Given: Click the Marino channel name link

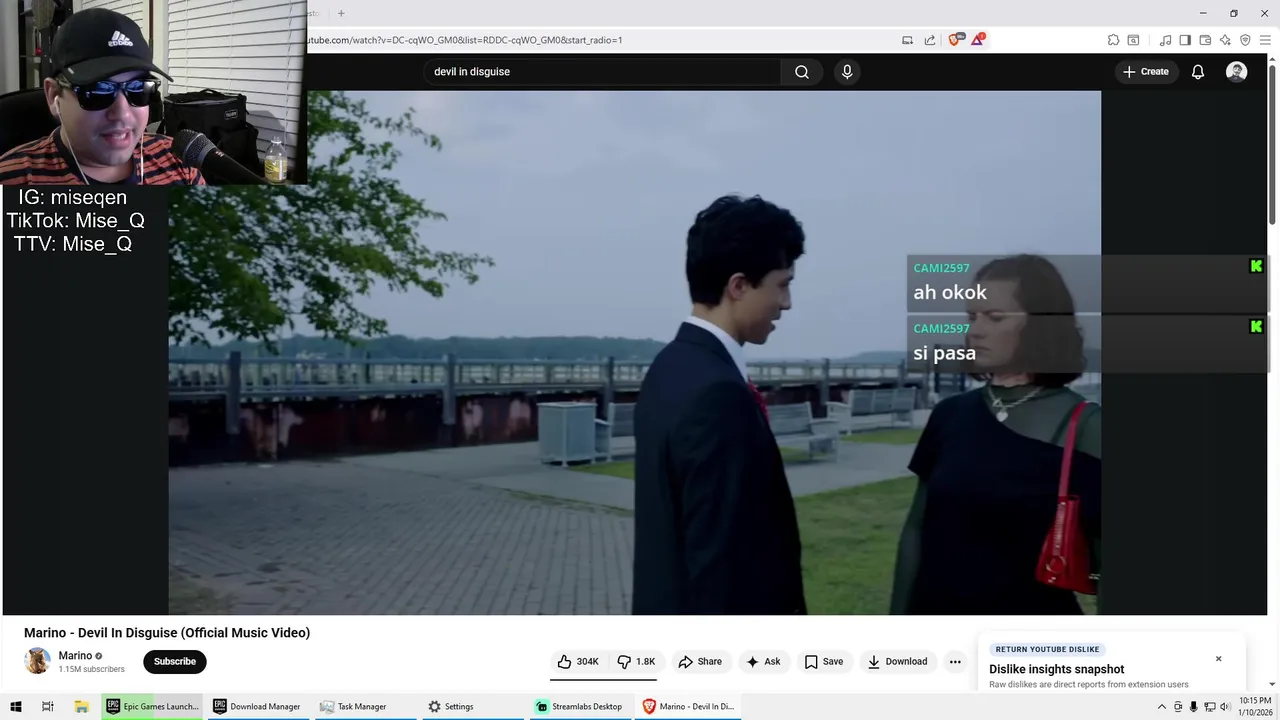Looking at the screenshot, I should click(75, 656).
